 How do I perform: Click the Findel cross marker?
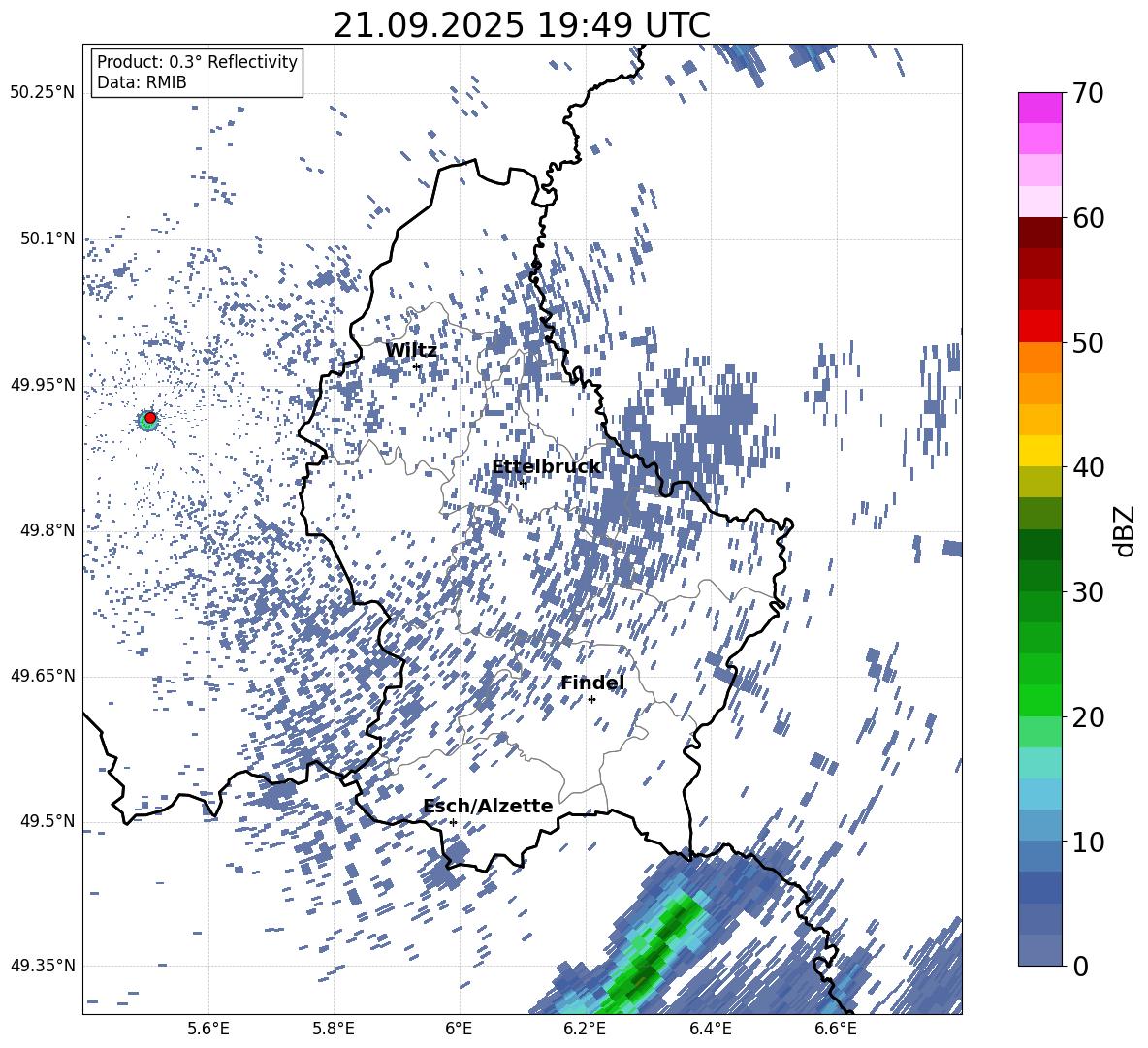pyautogui.click(x=591, y=700)
